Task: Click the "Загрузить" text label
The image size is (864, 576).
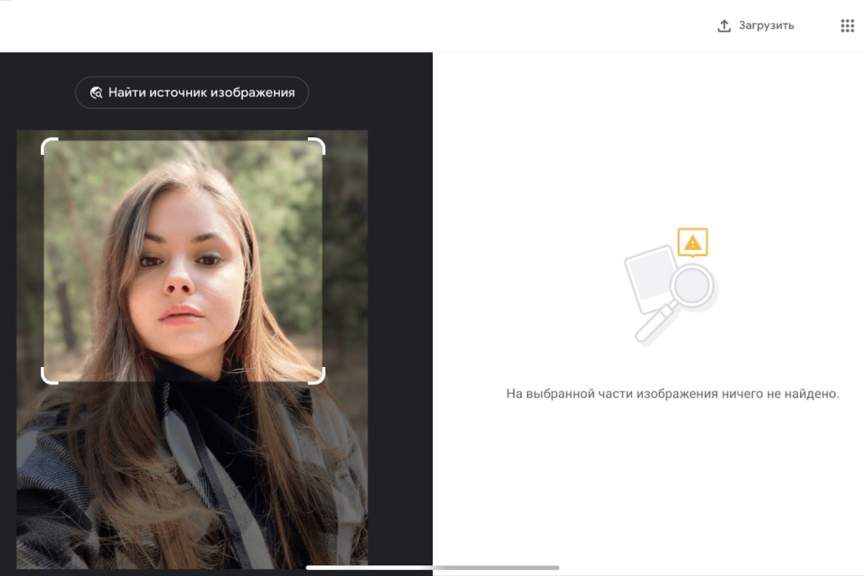Action: [x=768, y=26]
